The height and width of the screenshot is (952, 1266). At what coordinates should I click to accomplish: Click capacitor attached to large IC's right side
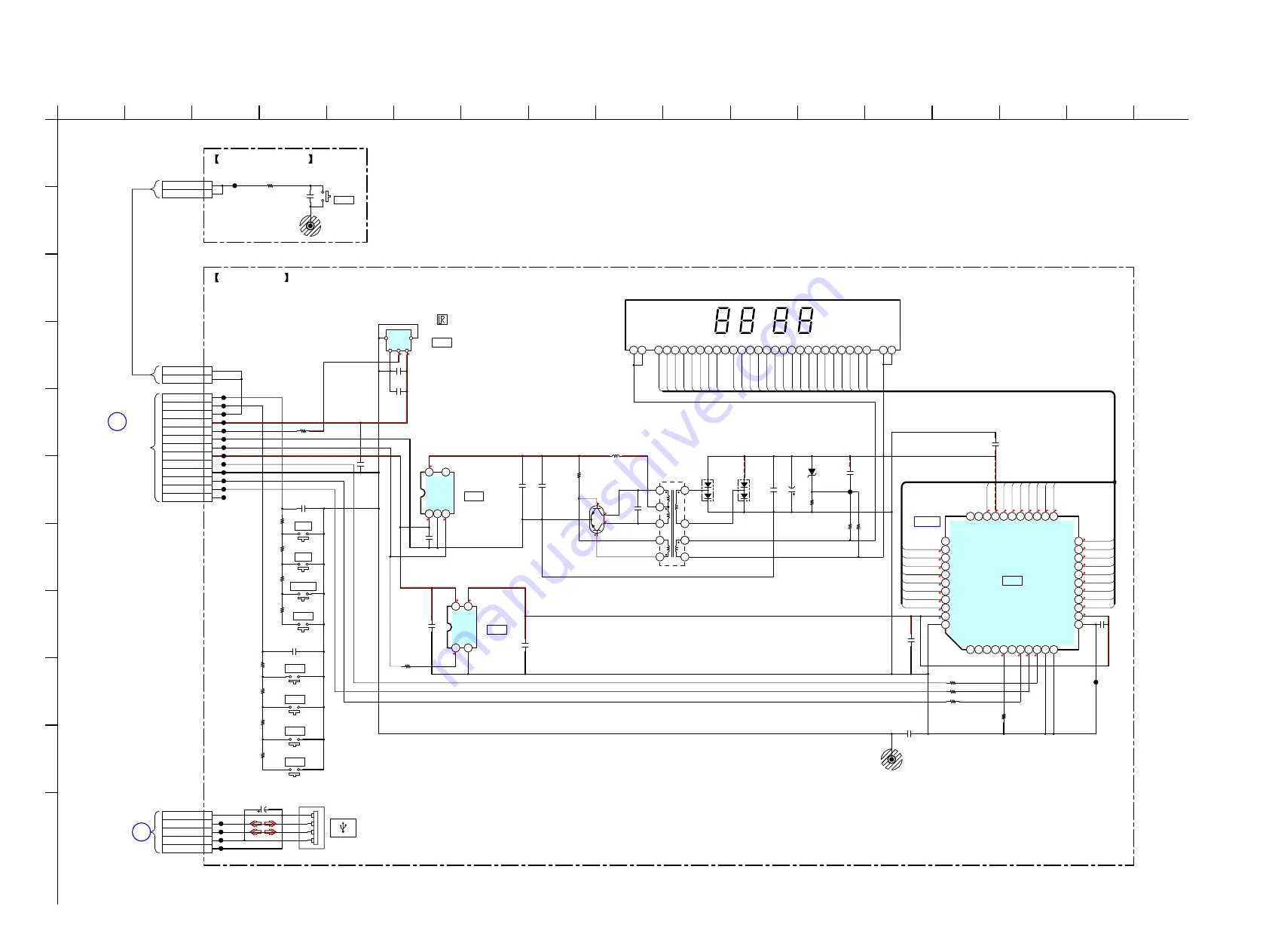[x=1103, y=624]
